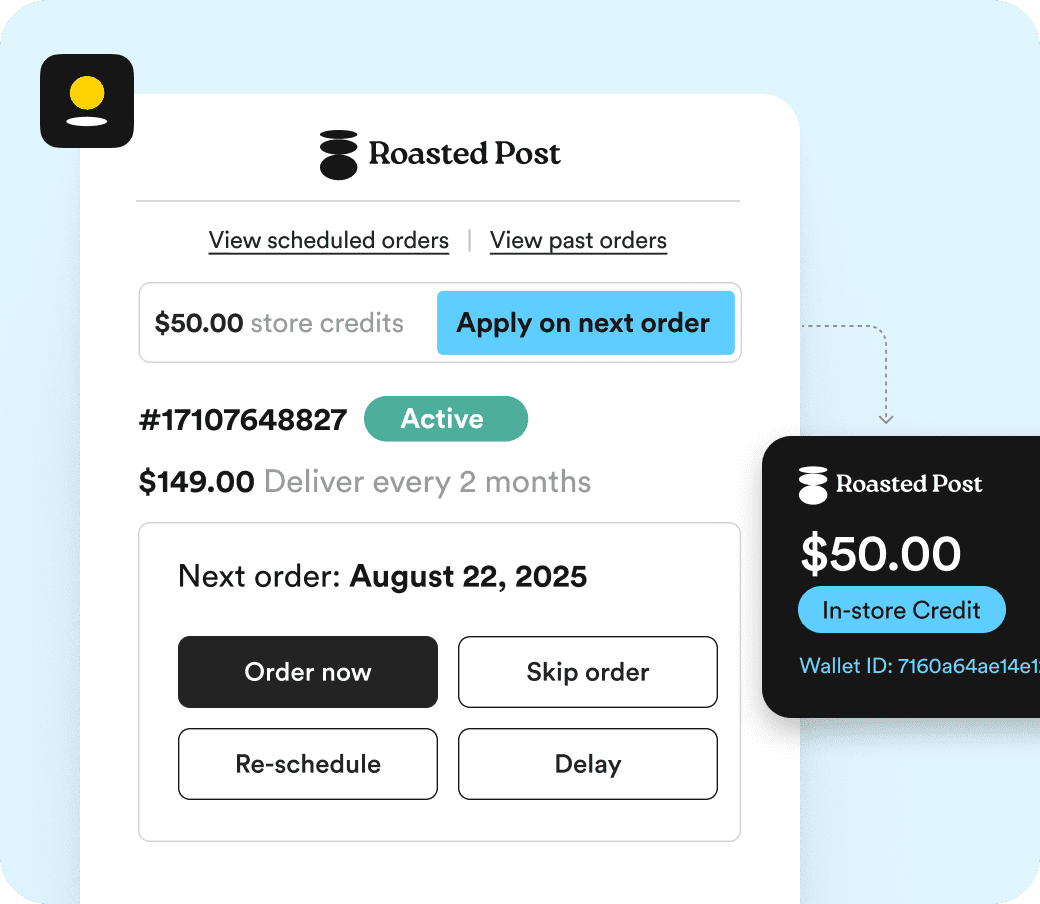Select subscription number #17107648827

point(243,420)
